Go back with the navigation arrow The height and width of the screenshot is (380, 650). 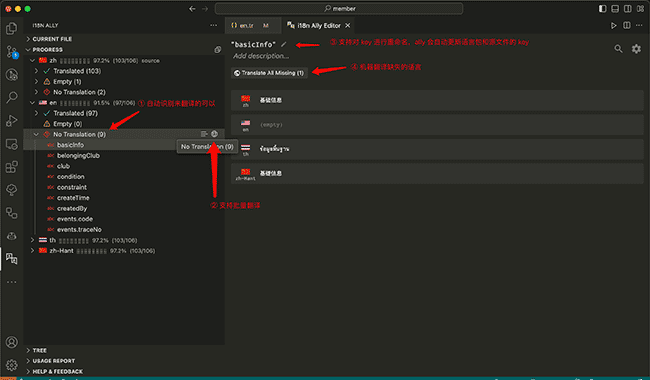[192, 9]
